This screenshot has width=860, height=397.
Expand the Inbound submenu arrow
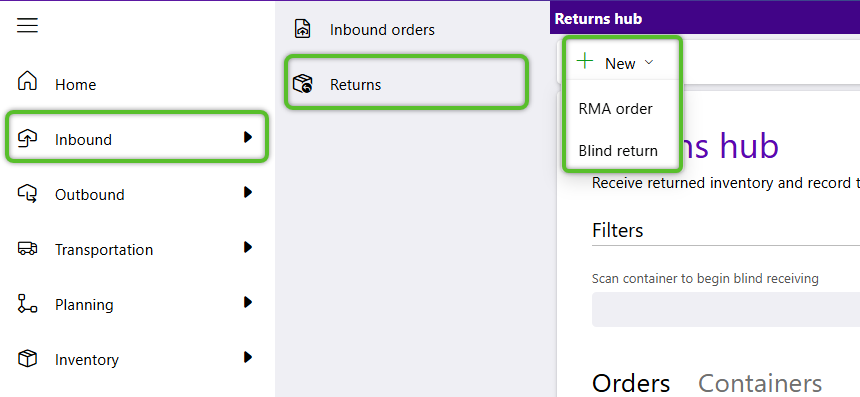coord(248,137)
